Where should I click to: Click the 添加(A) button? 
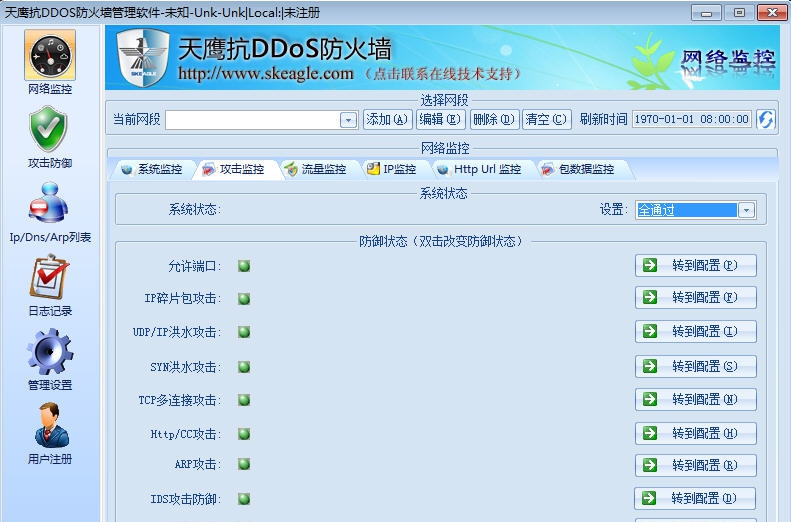(387, 120)
